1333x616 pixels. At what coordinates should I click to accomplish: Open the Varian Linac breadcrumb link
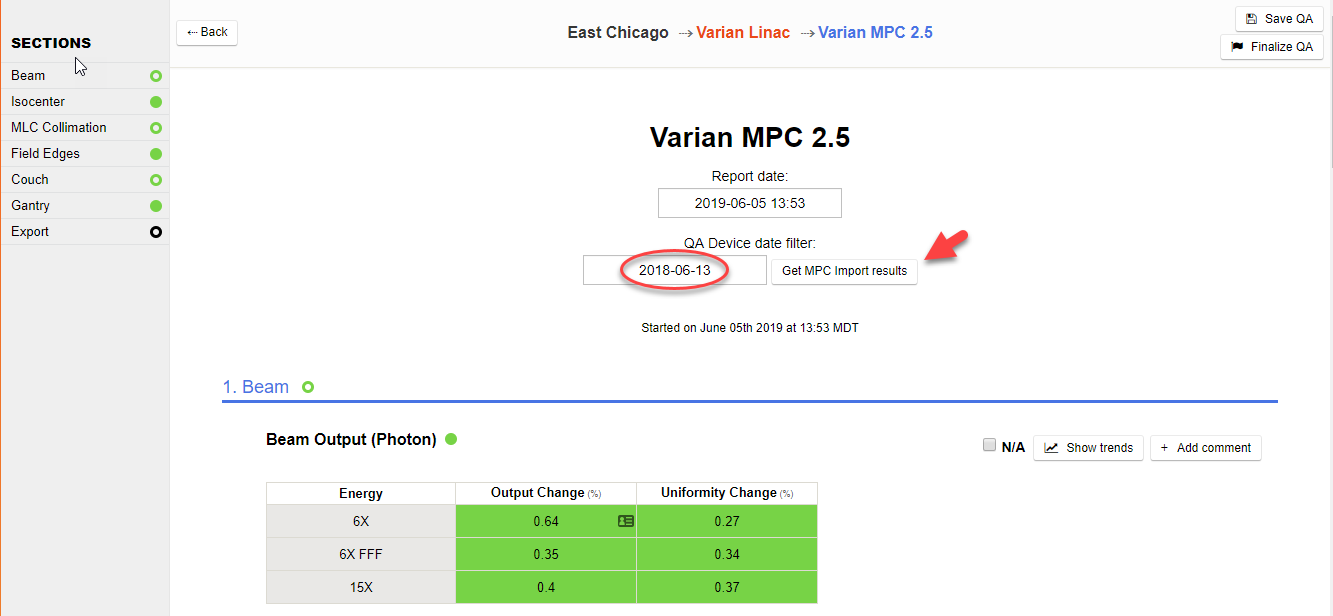click(743, 33)
